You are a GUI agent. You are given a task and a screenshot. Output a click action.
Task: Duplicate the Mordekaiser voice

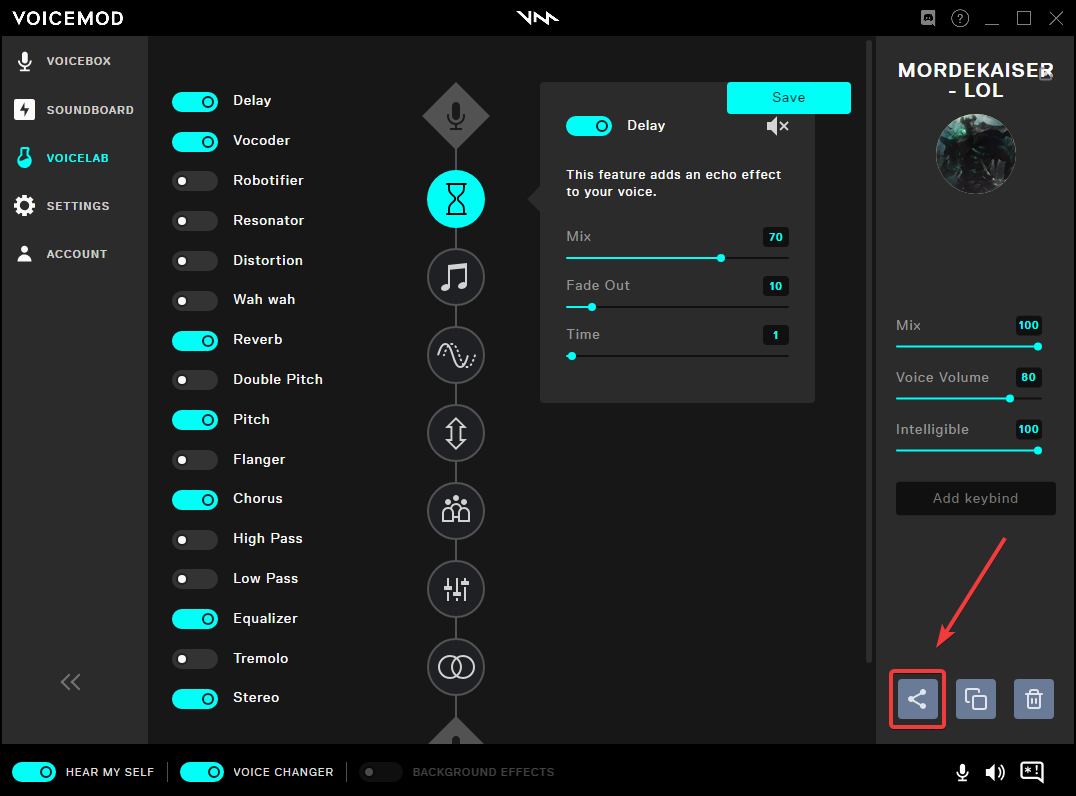tap(976, 699)
